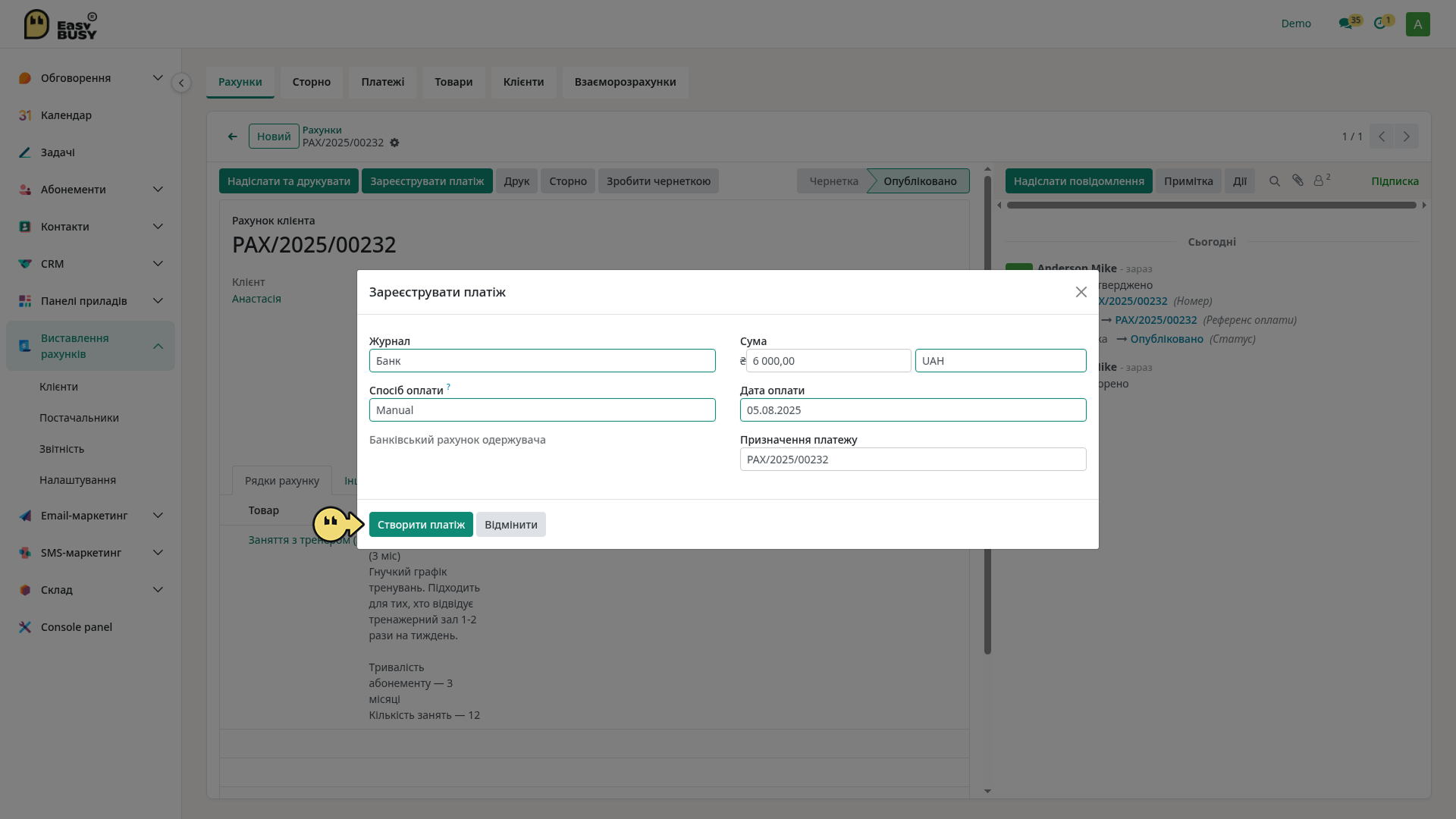Open the green user avatar A
The height and width of the screenshot is (819, 1456).
point(1417,24)
